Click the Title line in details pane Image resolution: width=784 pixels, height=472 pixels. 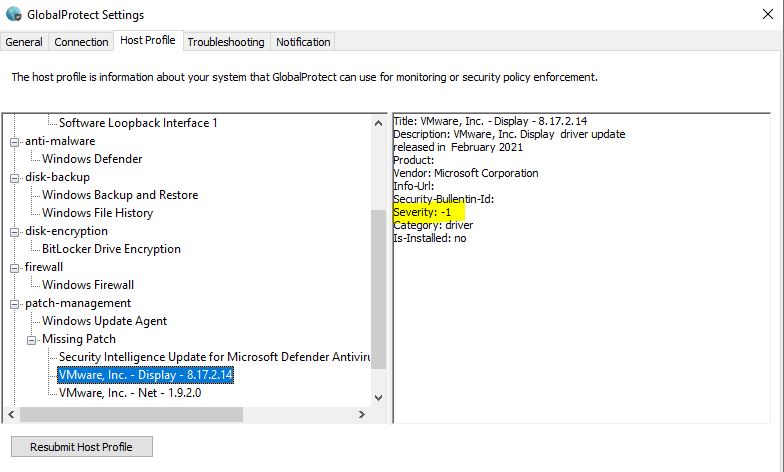(490, 121)
